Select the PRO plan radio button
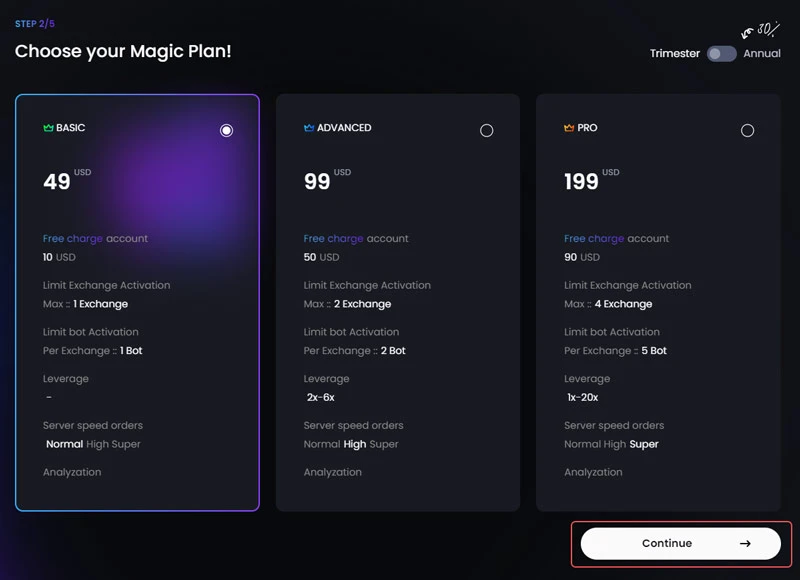The width and height of the screenshot is (800, 580). pyautogui.click(x=747, y=130)
